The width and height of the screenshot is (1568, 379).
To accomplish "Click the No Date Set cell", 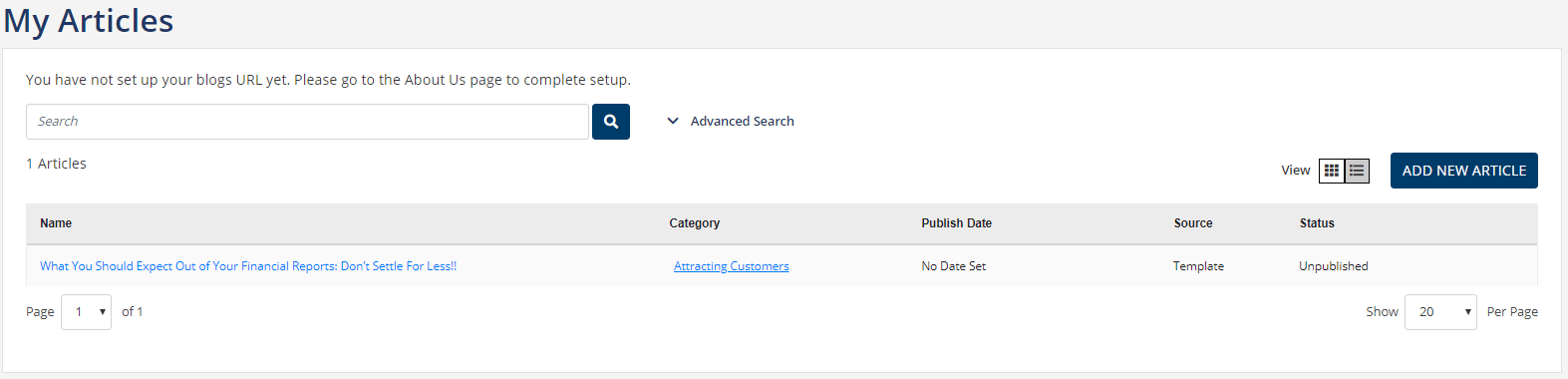I will 954,266.
